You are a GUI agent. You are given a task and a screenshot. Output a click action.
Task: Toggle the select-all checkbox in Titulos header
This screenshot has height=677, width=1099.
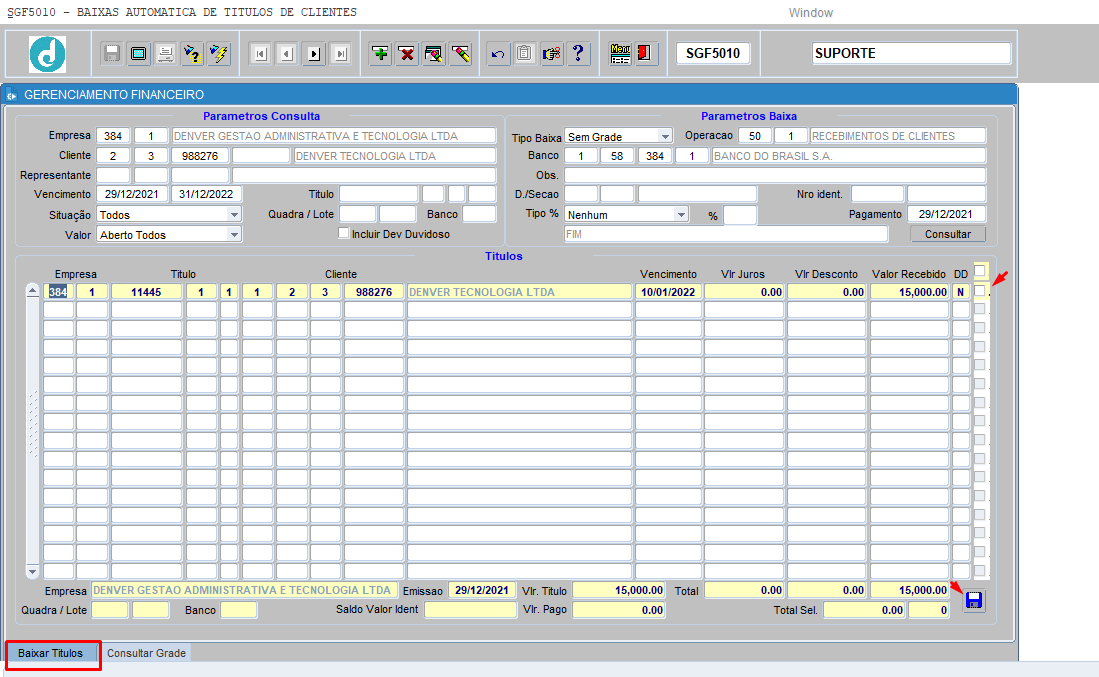[980, 271]
